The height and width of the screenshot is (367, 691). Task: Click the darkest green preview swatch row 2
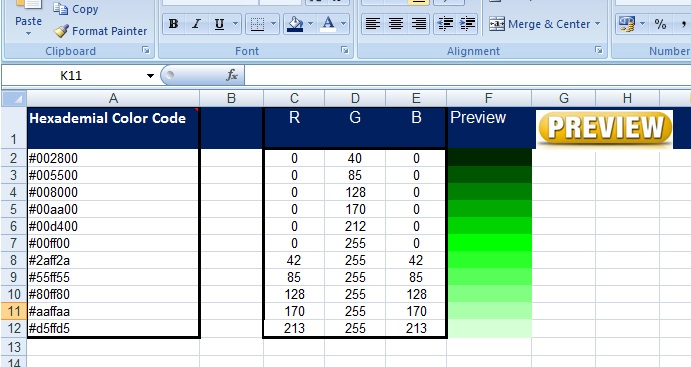(x=489, y=158)
